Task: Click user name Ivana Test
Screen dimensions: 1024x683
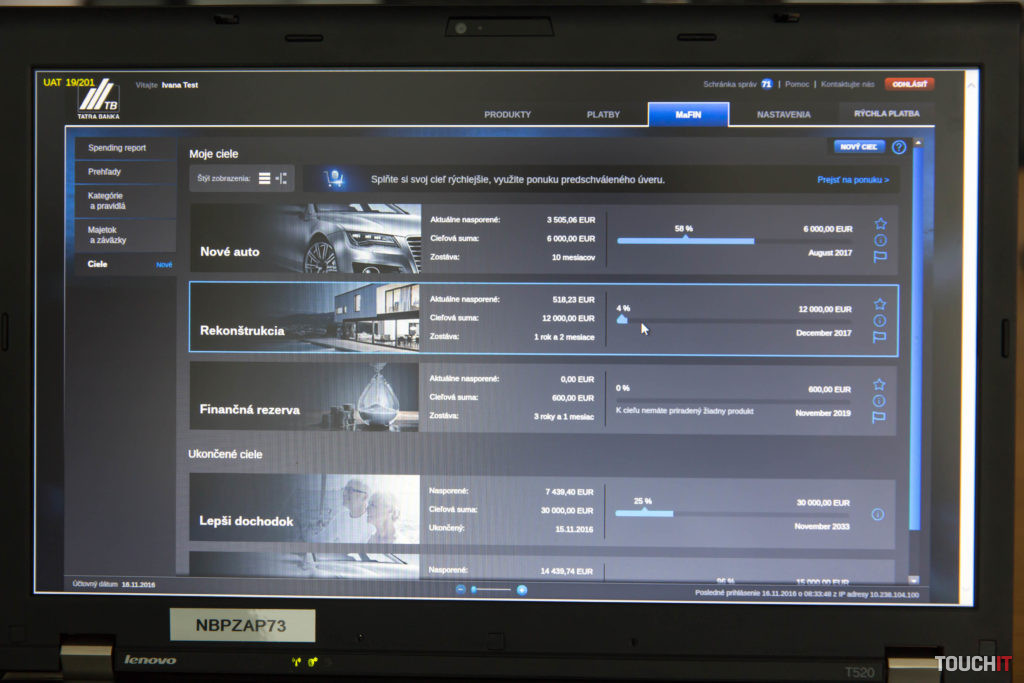Action: [x=180, y=85]
